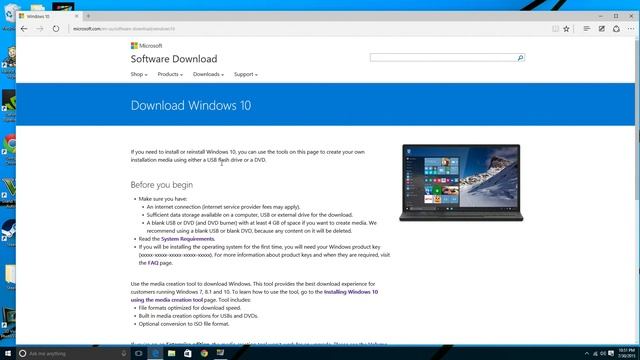
Task: Refresh the Windows 10 download page
Action: point(56,29)
